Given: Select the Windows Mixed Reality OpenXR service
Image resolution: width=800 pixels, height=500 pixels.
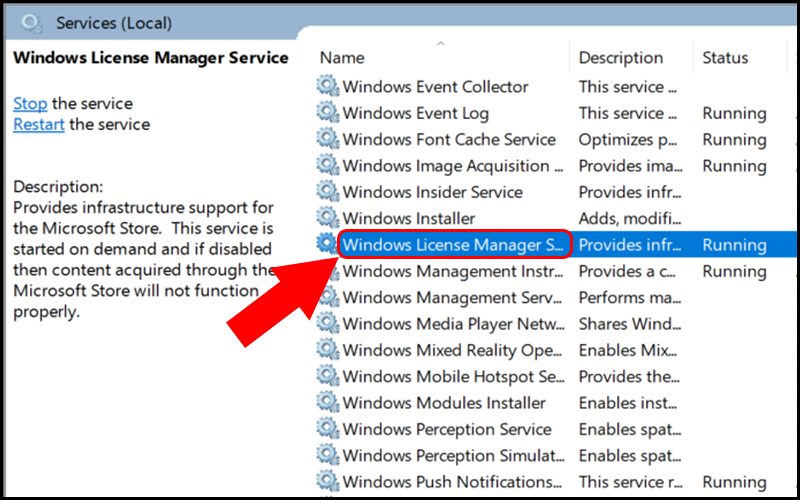Looking at the screenshot, I should [x=453, y=350].
